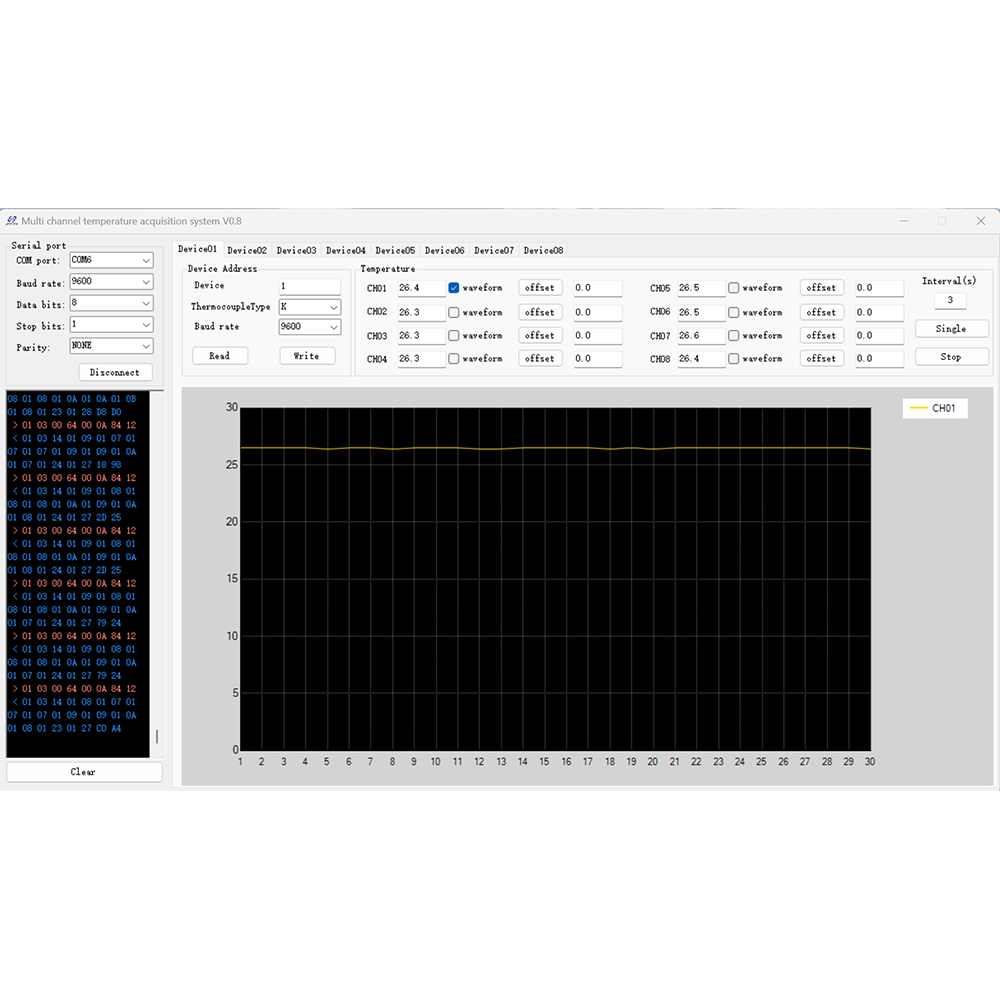Enable the CH05 waveform checkbox
Viewport: 1000px width, 1000px height.
(734, 288)
